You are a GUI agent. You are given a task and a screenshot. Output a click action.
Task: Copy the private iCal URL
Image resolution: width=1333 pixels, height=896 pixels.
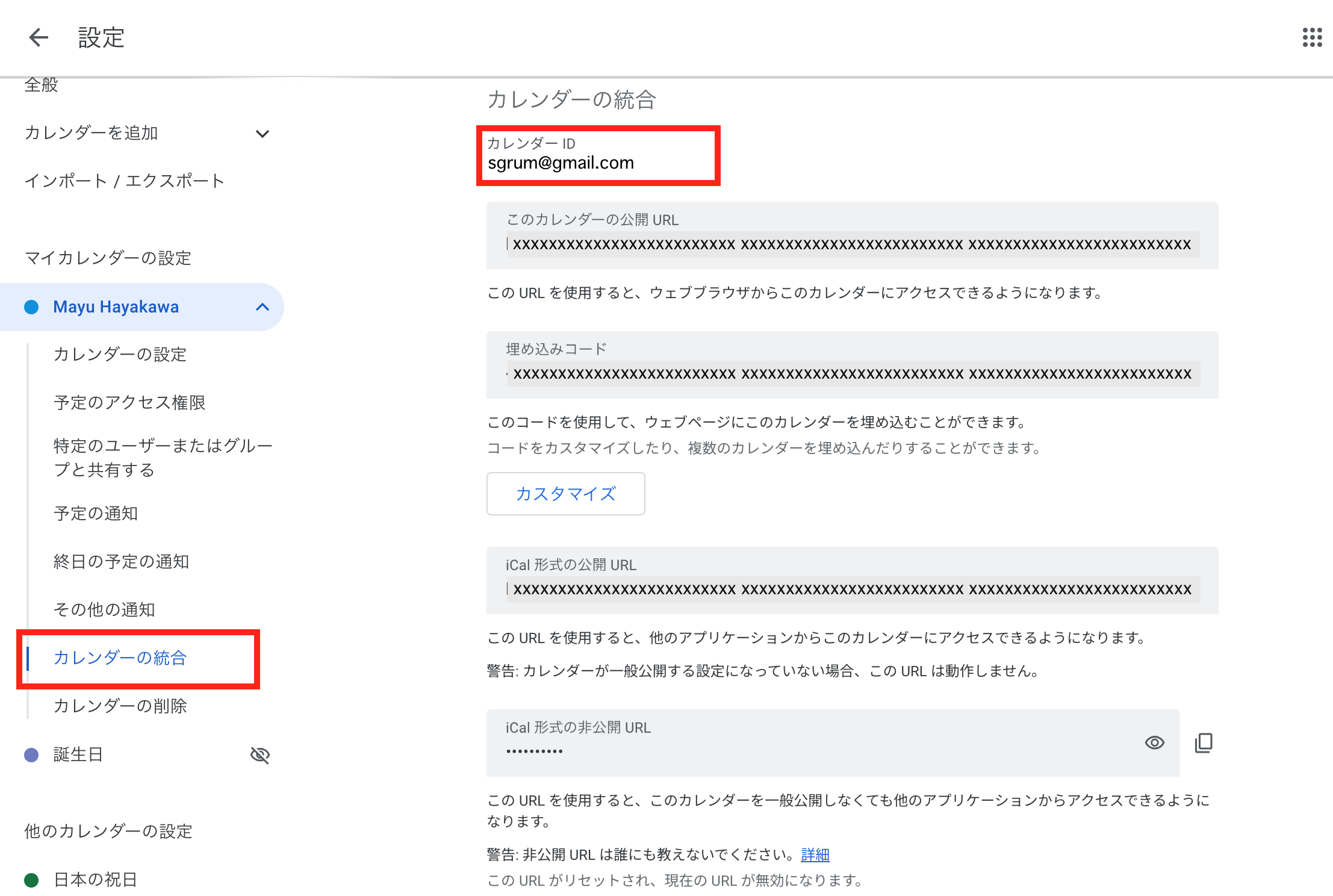(1204, 742)
